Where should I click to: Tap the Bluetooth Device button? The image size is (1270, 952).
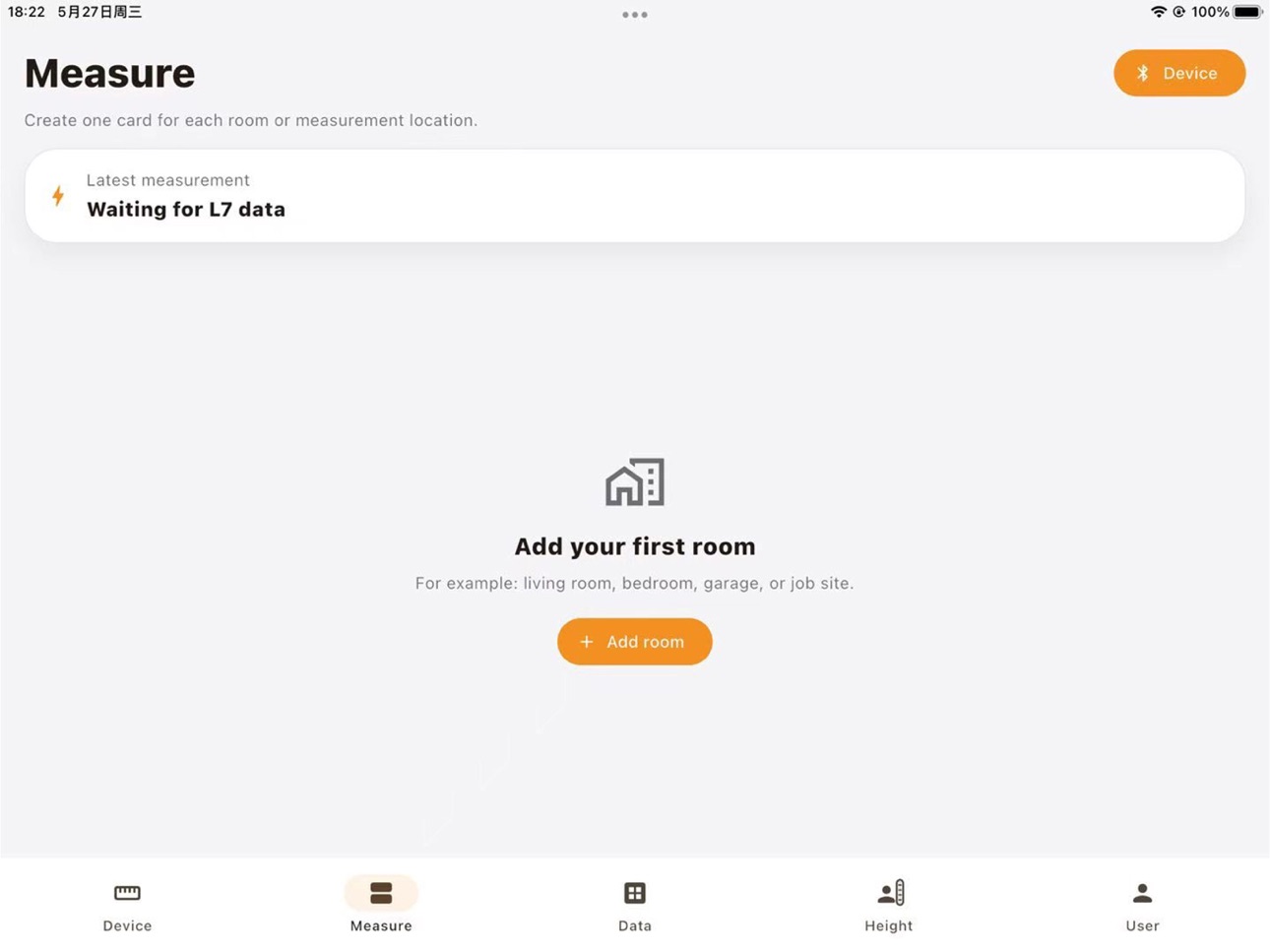click(1179, 73)
